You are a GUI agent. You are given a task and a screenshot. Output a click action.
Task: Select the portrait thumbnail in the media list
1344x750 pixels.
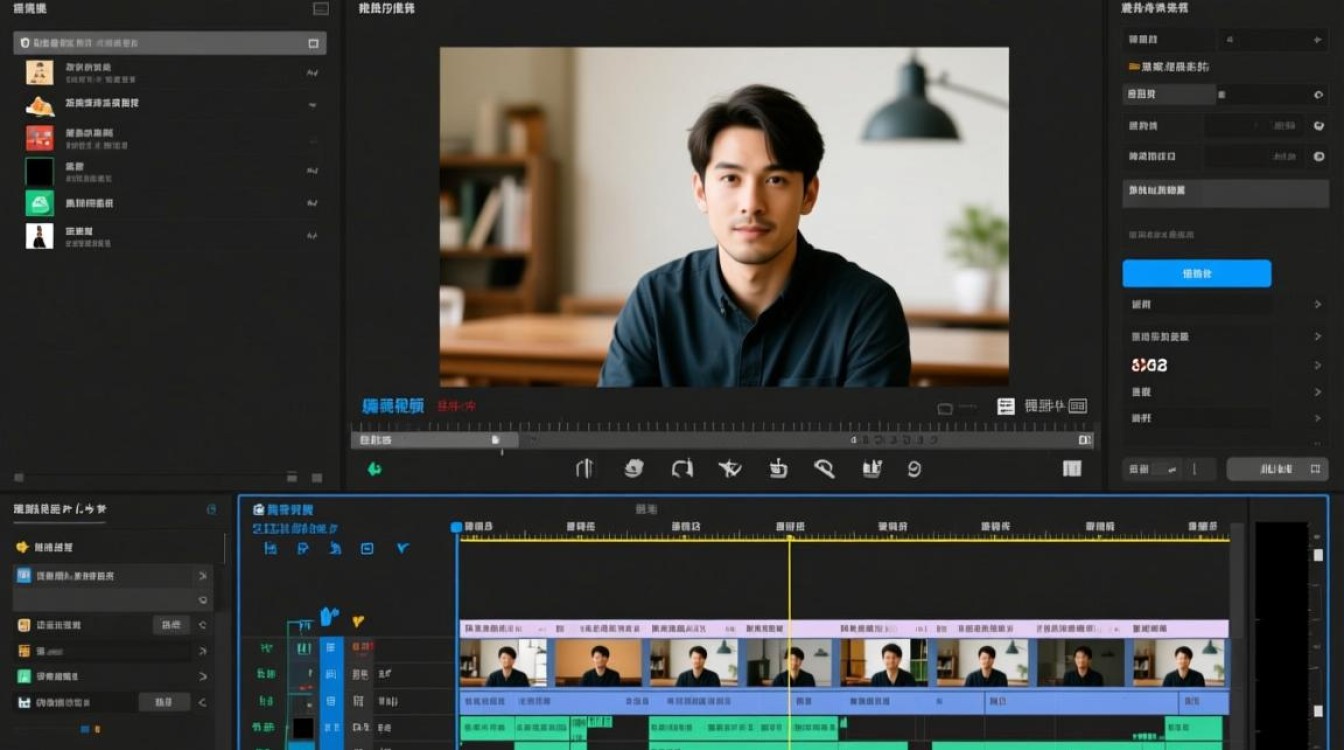pyautogui.click(x=39, y=72)
